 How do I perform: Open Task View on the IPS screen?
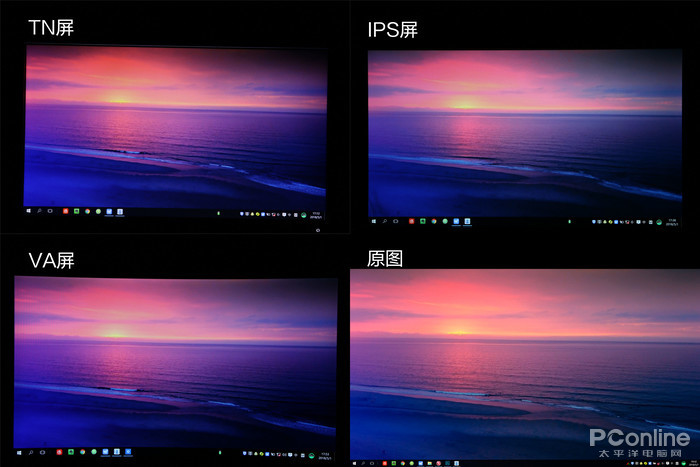(396, 221)
